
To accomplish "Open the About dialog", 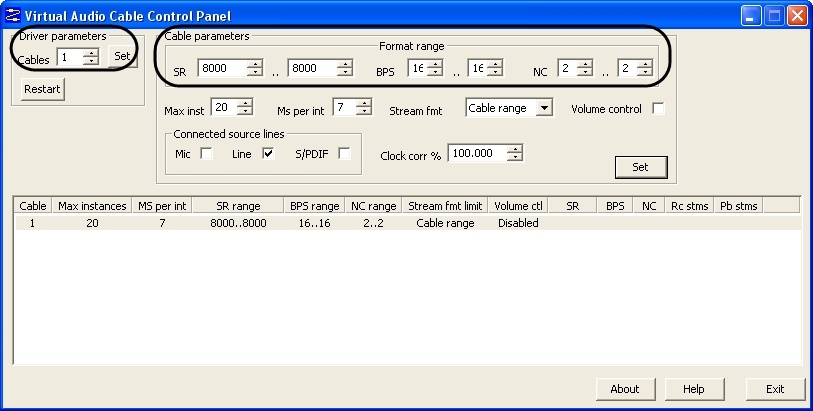I will point(624,389).
